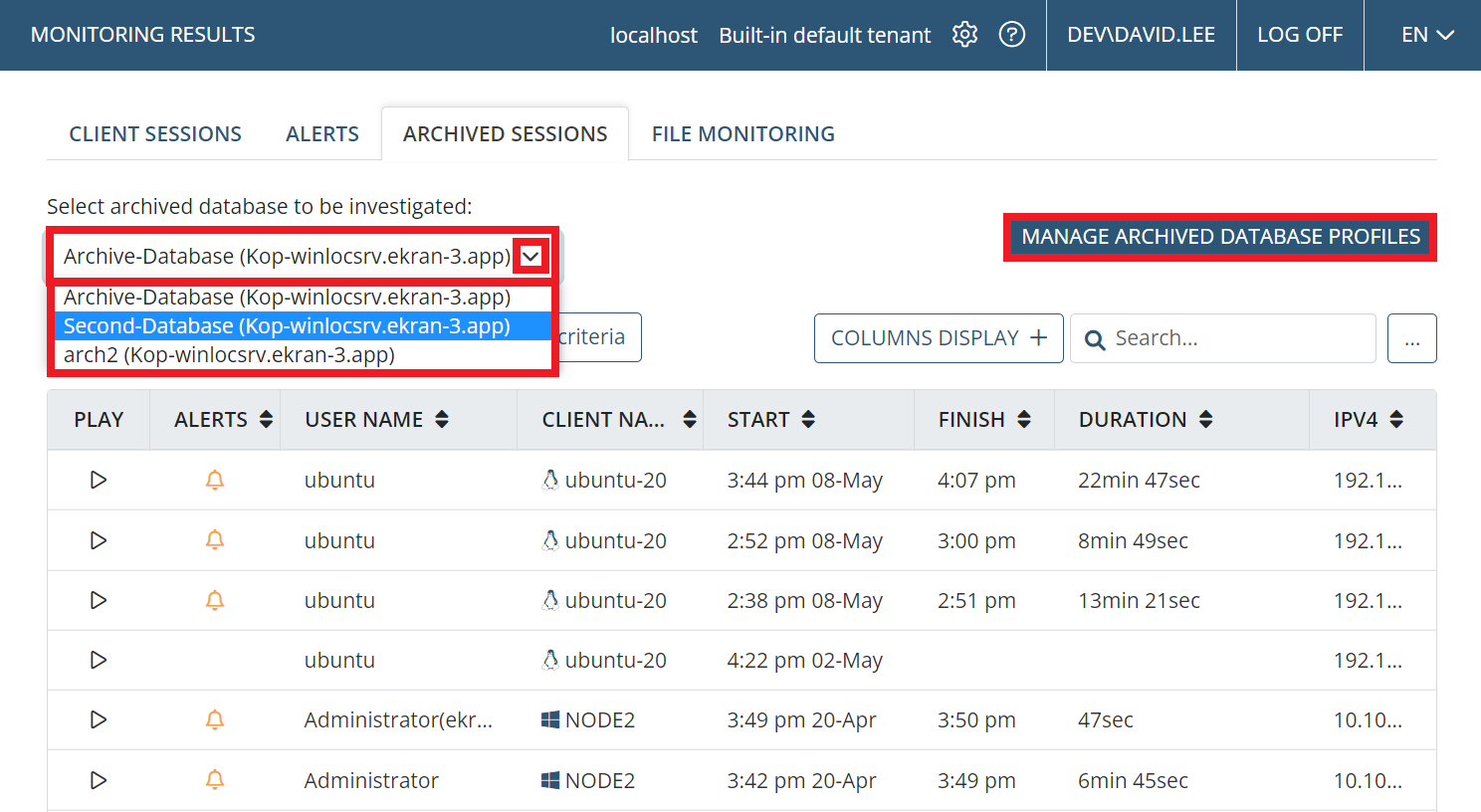The image size is (1481, 812).
Task: Sort by Start column arrows
Action: [x=808, y=420]
